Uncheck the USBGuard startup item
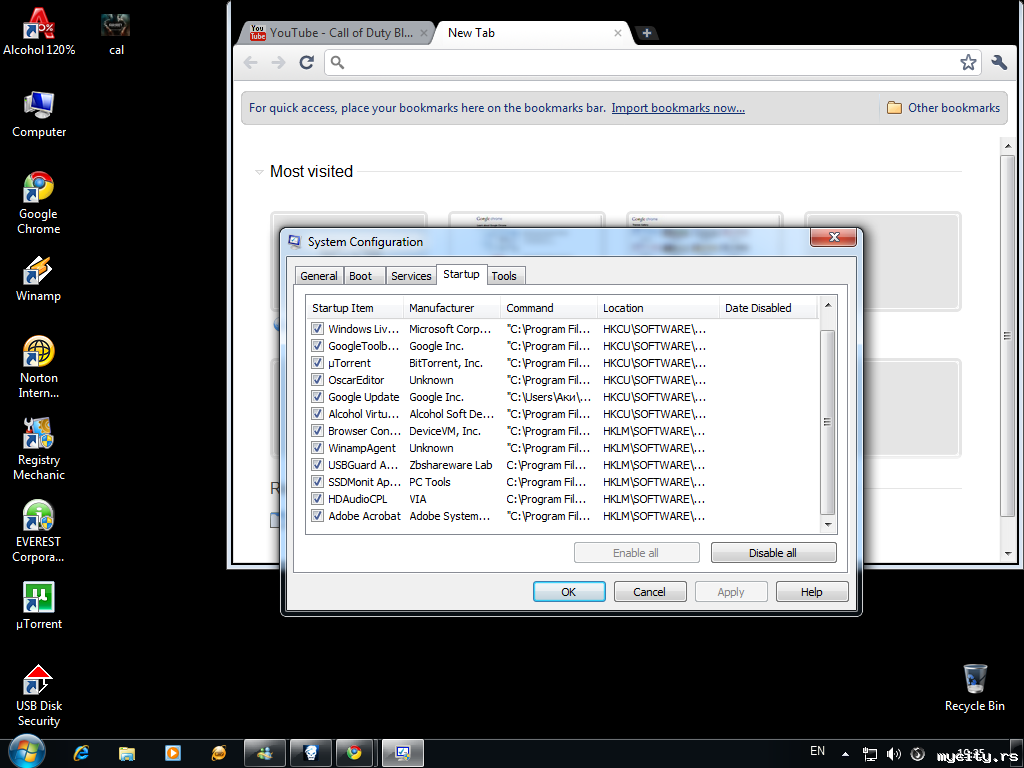Viewport: 1024px width, 768px height. pos(317,464)
